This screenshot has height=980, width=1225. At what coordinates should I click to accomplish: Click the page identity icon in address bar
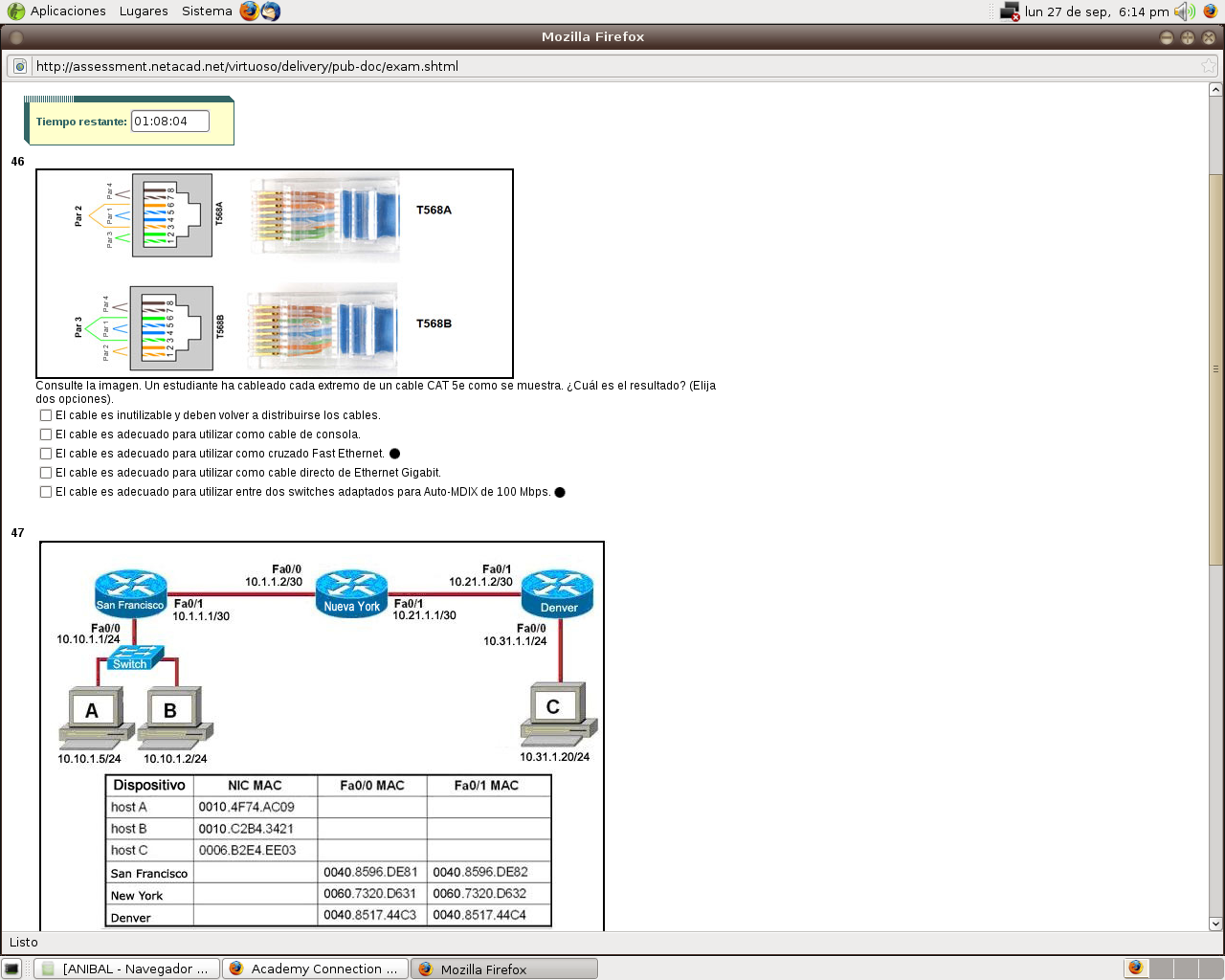tap(20, 66)
